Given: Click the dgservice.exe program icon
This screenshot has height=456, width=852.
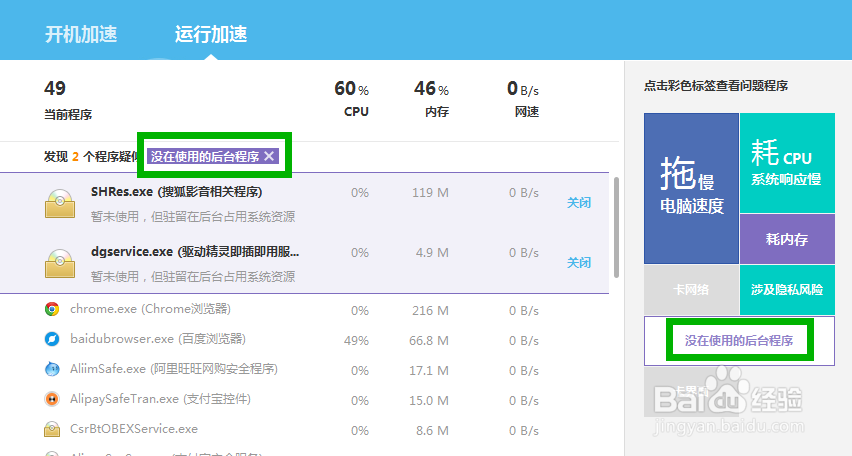Looking at the screenshot, I should coord(60,264).
